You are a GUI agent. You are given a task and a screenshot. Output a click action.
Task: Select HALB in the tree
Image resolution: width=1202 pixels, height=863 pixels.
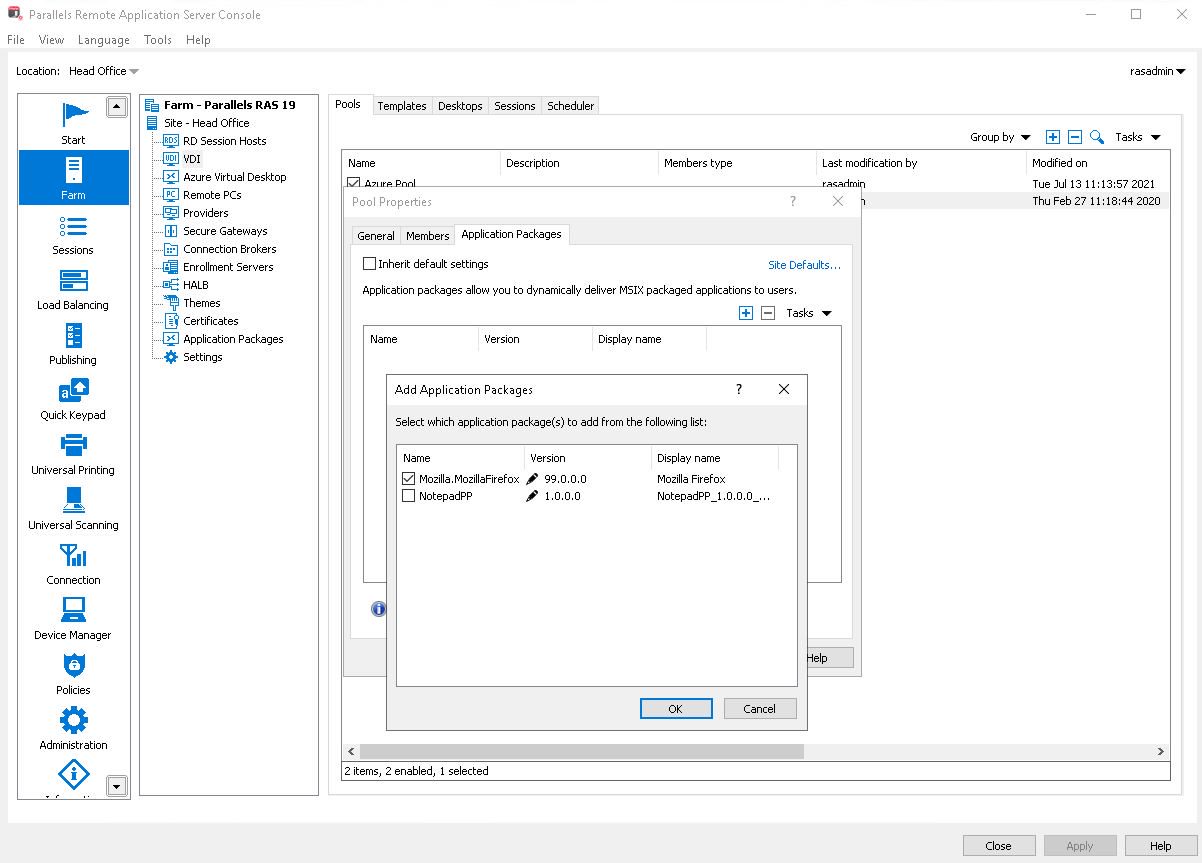[195, 285]
